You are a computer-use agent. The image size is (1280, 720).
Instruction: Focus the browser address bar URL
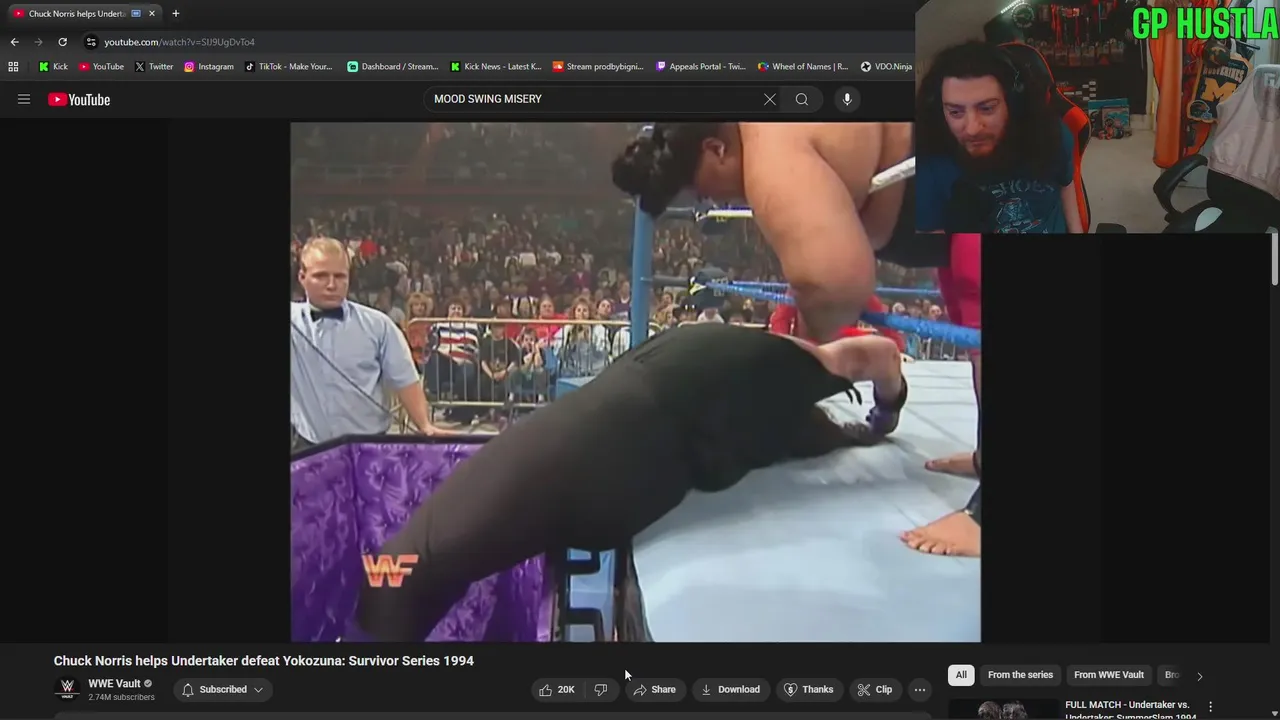pos(180,42)
